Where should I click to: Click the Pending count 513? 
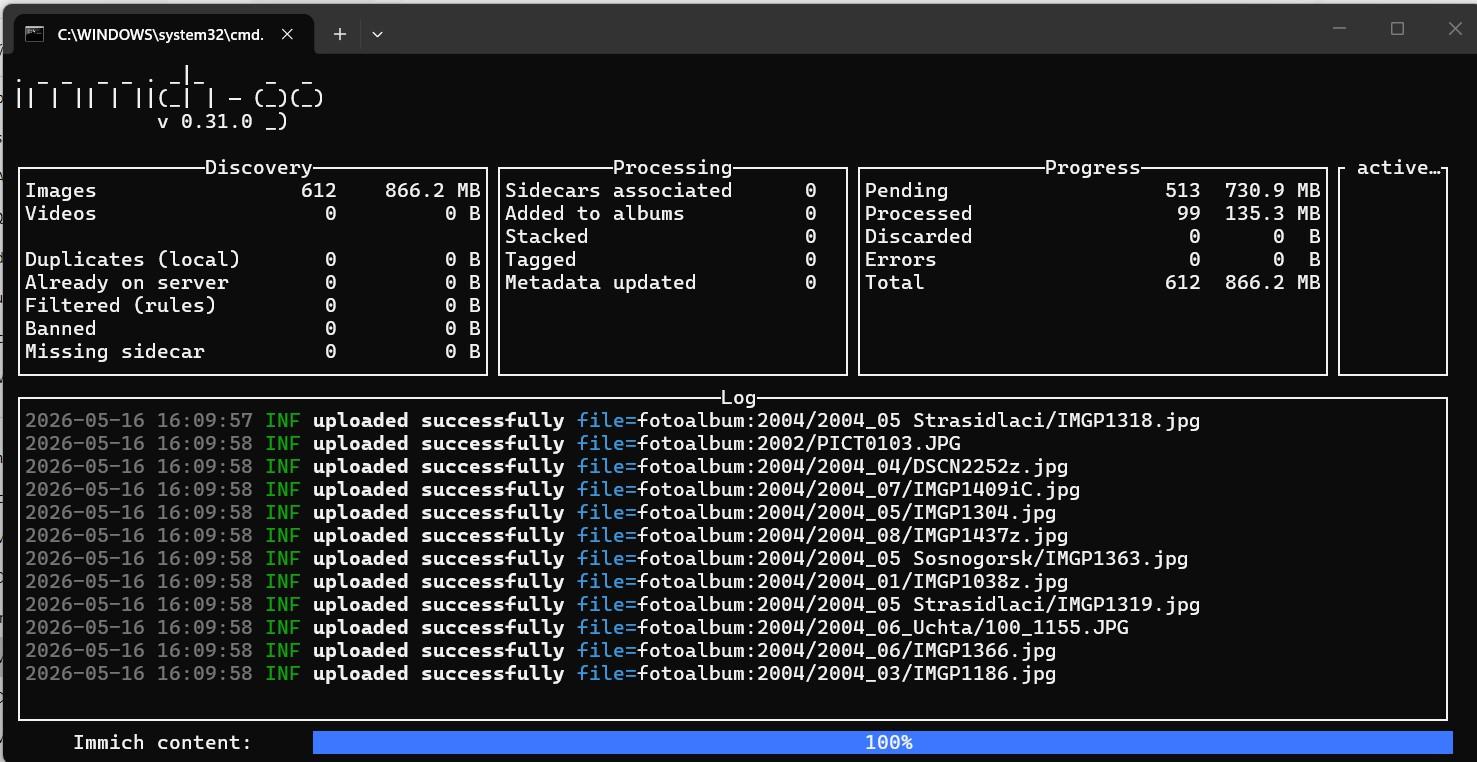tap(1183, 190)
